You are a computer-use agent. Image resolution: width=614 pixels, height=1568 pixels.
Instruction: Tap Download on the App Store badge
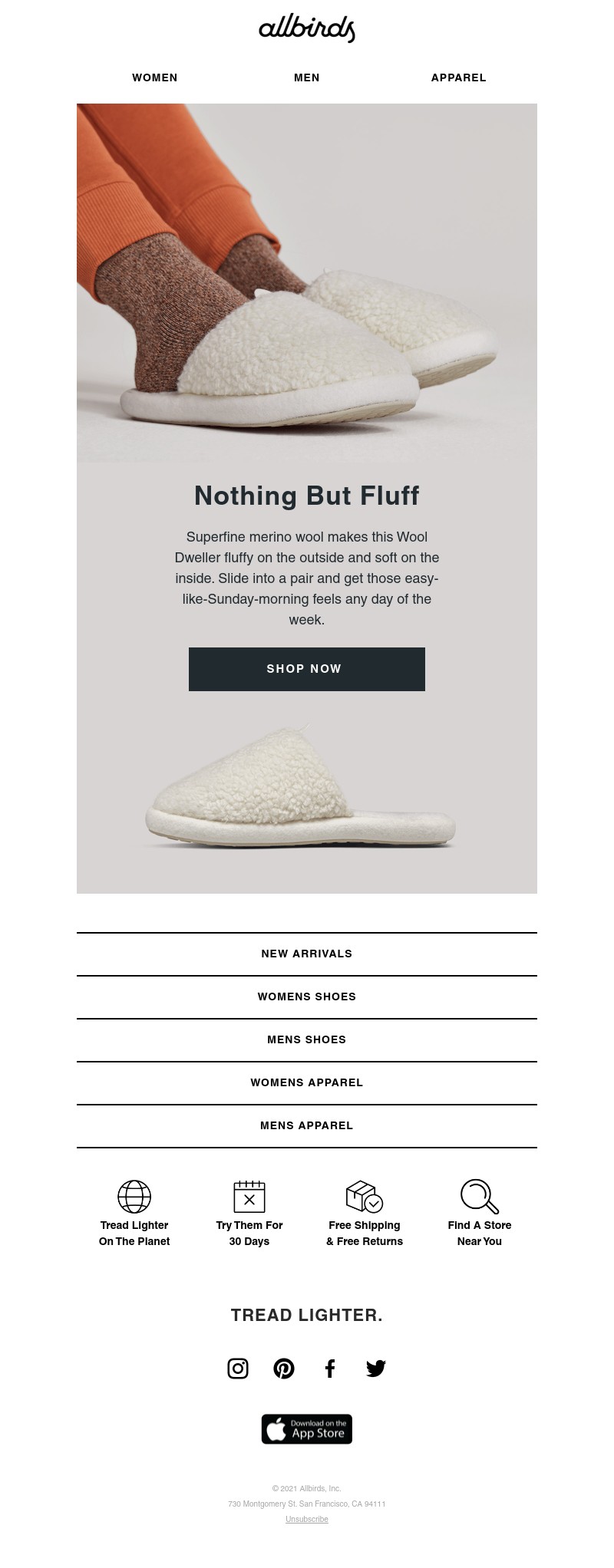307,1429
